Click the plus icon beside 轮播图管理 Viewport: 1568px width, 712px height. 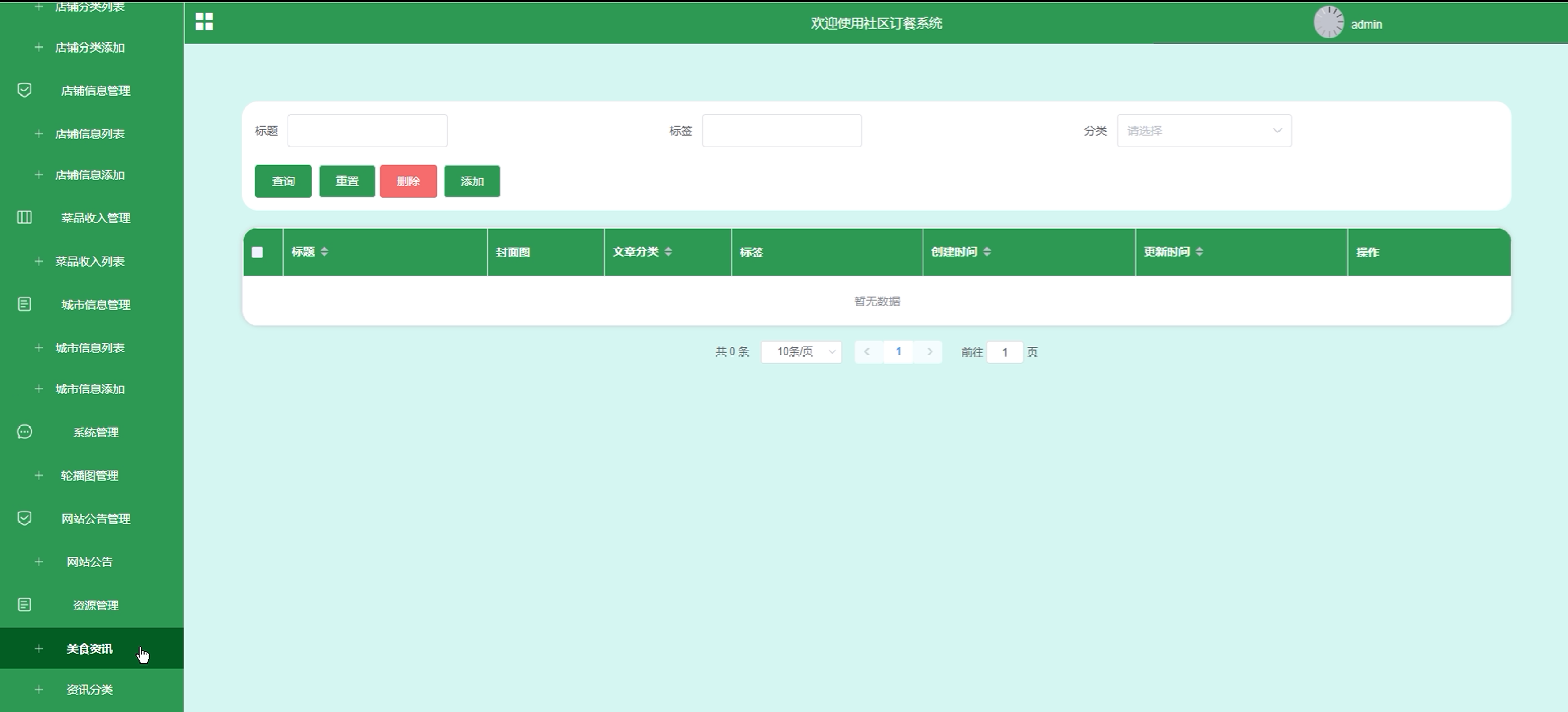[x=39, y=475]
